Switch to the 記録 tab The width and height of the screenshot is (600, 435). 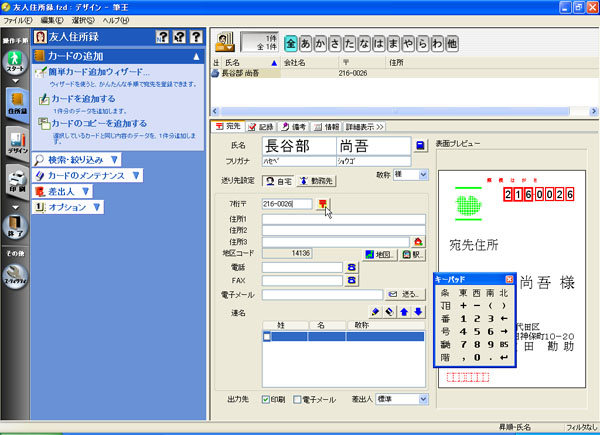(262, 127)
